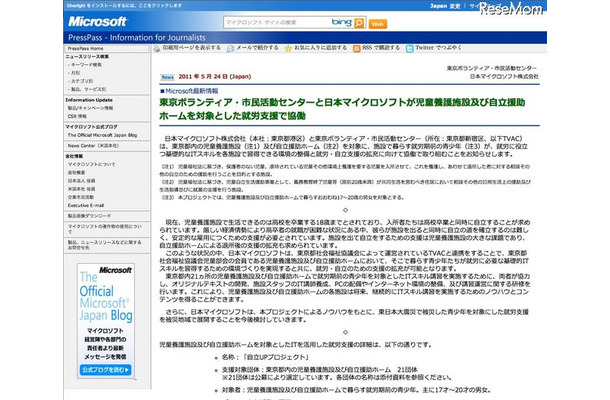This screenshot has width=610, height=400.
Task: Click the blue 公式ブログを読む button
Action: (105, 370)
